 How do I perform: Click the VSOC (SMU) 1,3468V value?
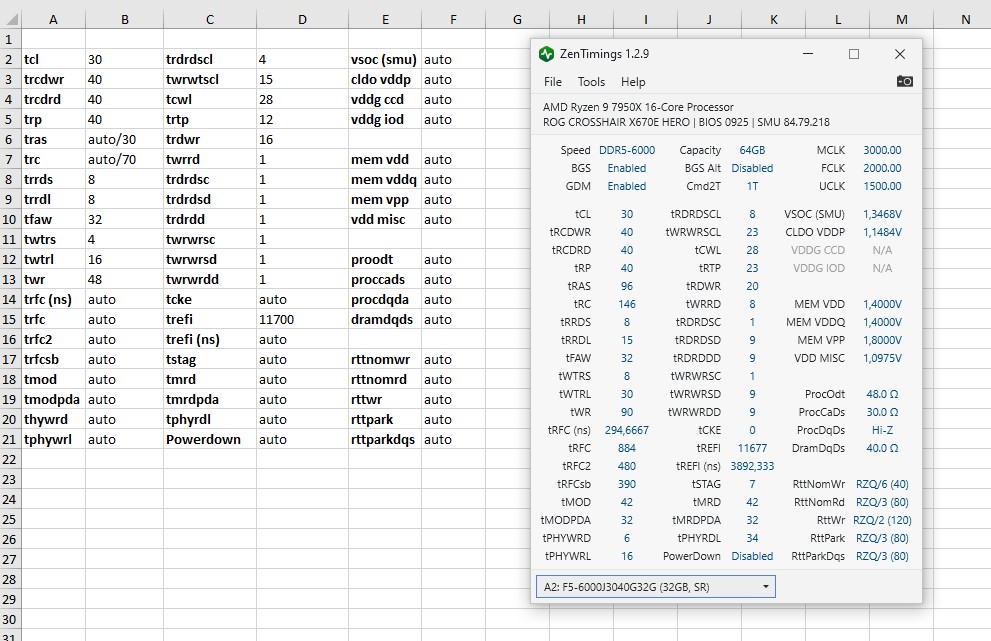pos(882,214)
